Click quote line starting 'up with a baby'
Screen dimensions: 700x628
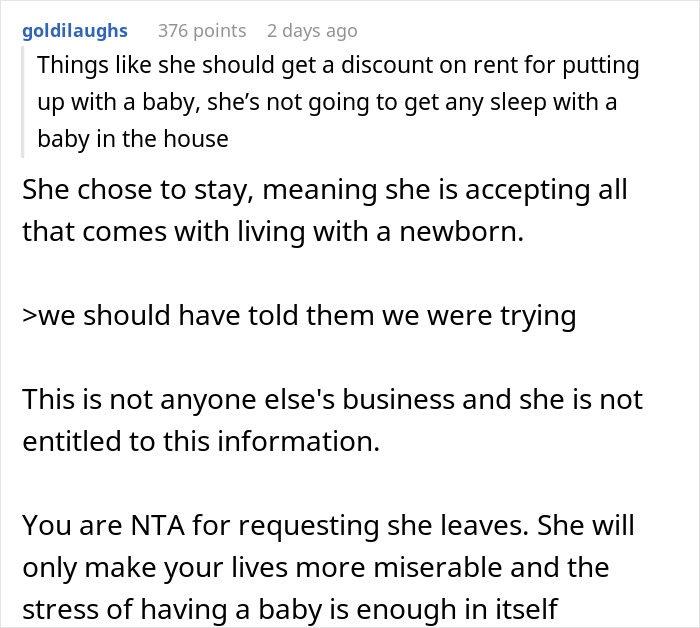tap(327, 102)
